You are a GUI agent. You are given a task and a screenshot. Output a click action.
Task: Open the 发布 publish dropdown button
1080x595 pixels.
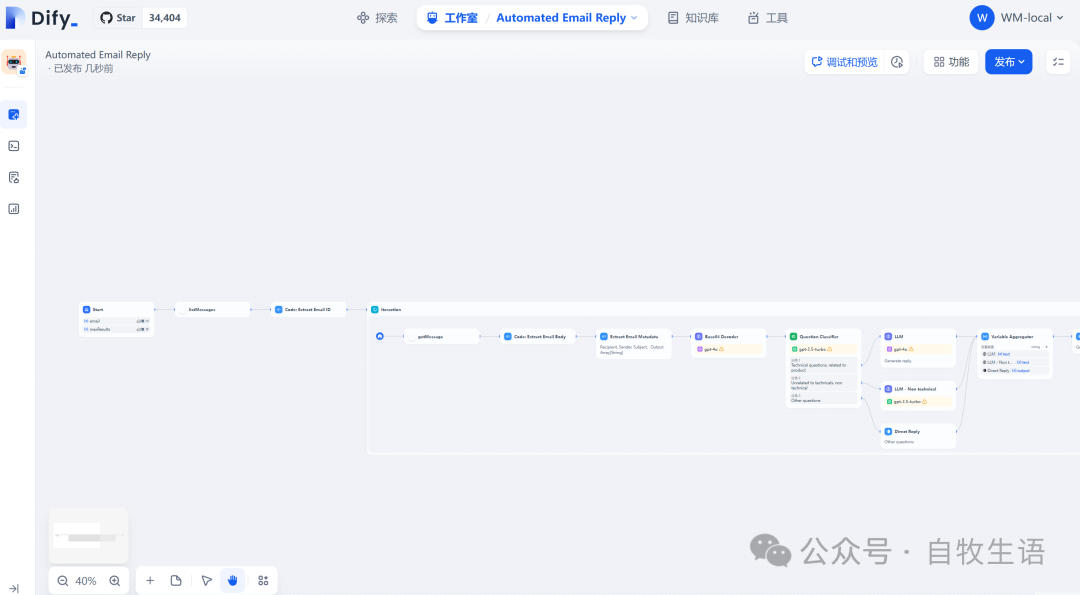[1008, 62]
